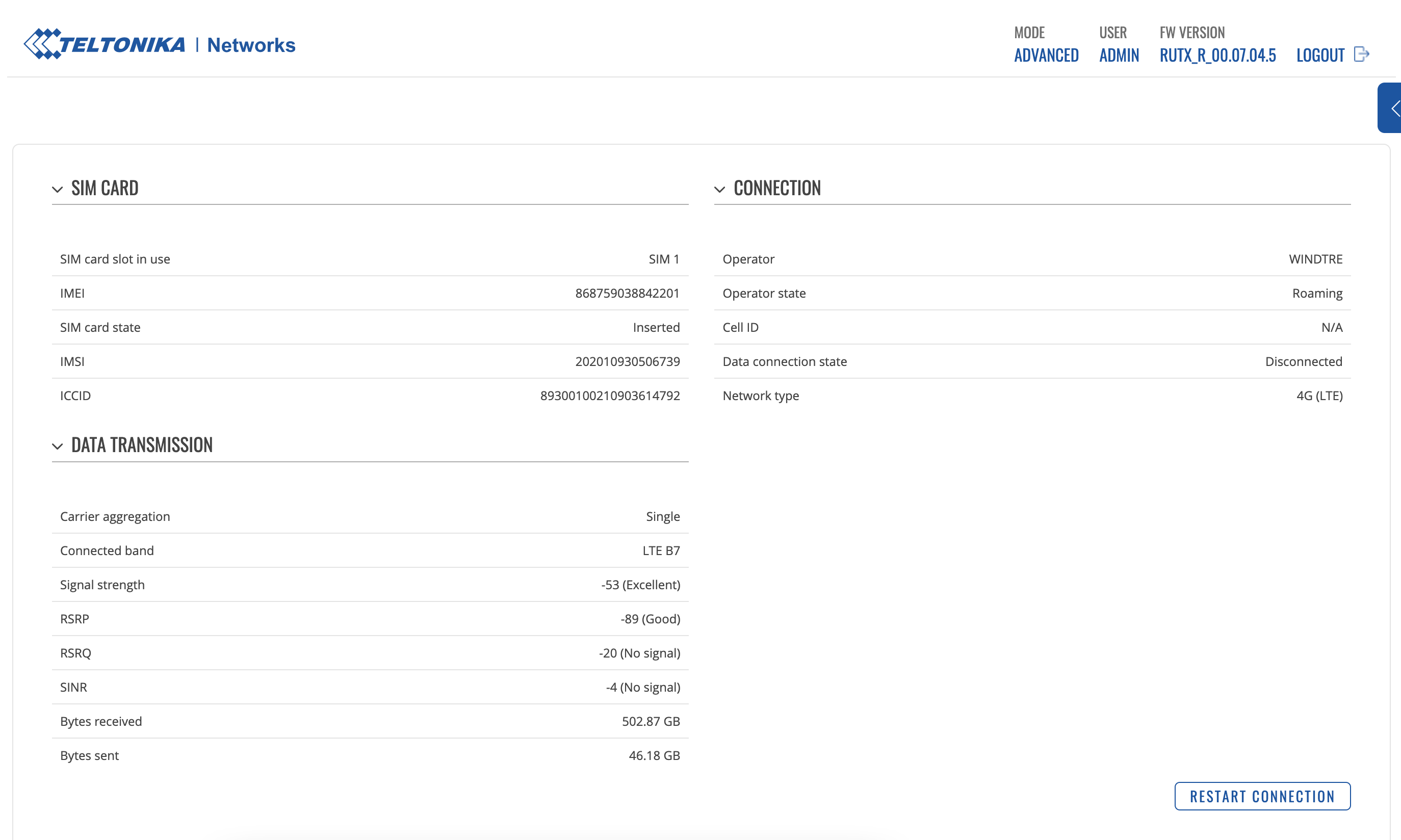The width and height of the screenshot is (1401, 840).
Task: Click the MODE header label
Action: click(1029, 33)
